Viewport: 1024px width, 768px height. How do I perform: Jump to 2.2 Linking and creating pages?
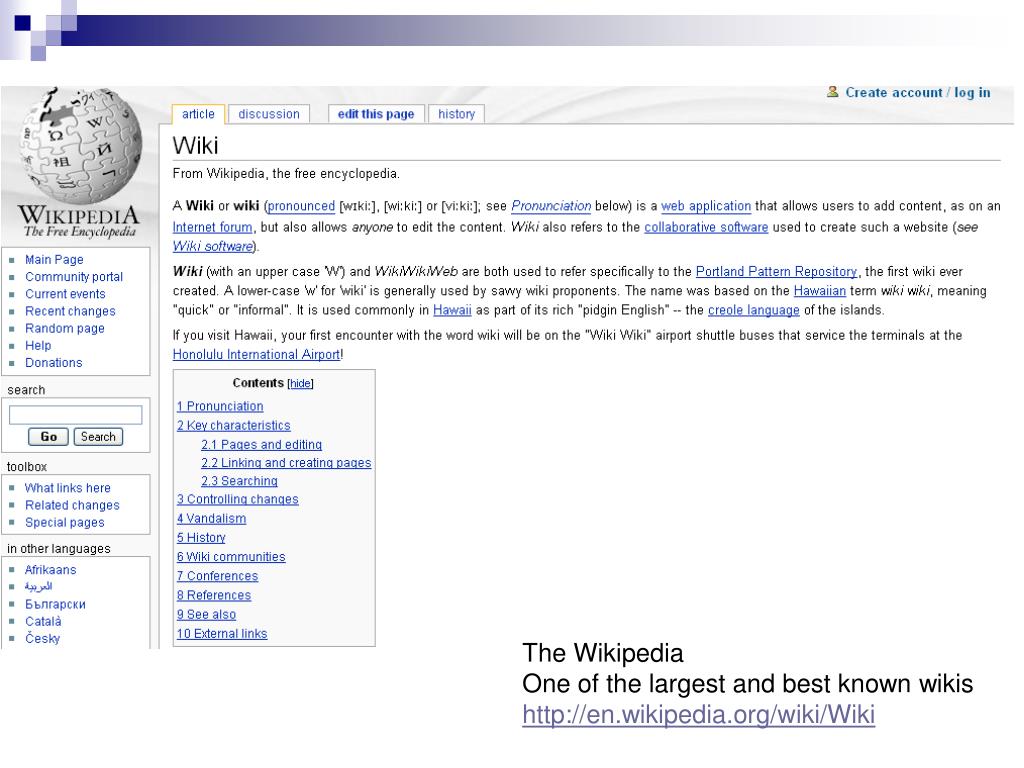286,463
